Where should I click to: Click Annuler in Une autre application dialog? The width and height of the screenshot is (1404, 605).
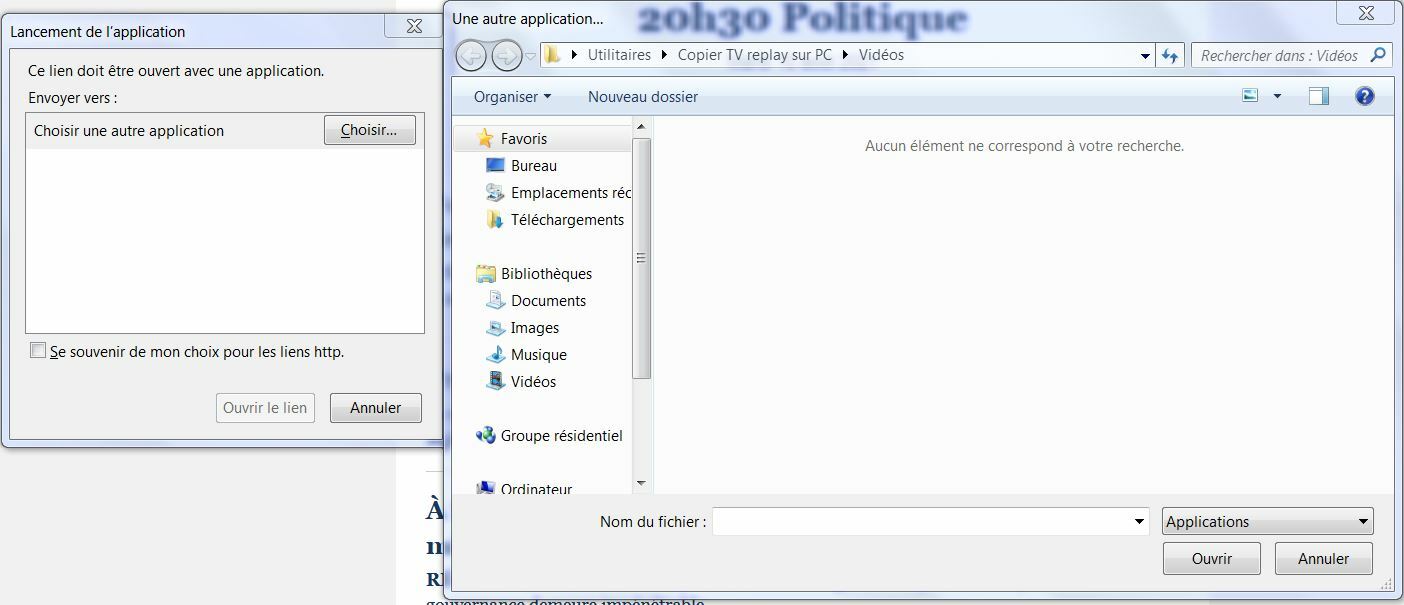(1324, 558)
